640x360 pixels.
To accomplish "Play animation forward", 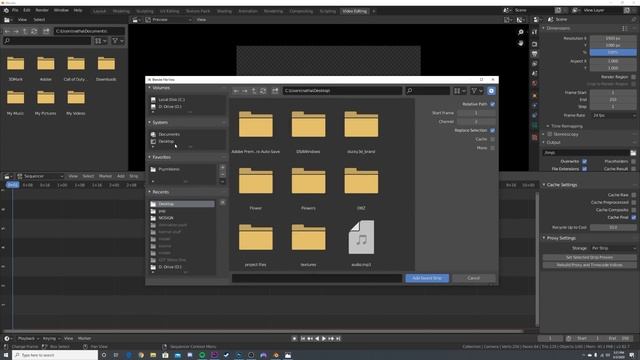I will pos(324,338).
